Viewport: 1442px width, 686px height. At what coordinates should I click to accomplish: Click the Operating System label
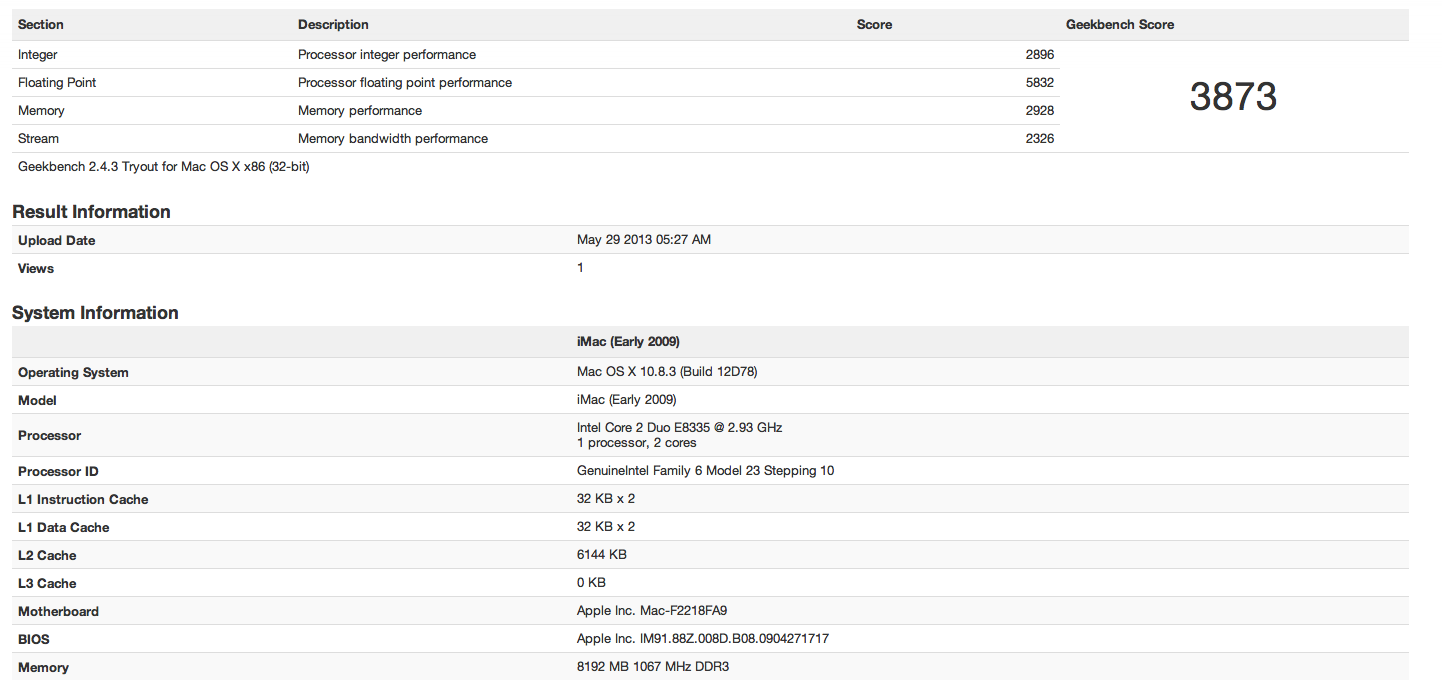click(x=73, y=373)
